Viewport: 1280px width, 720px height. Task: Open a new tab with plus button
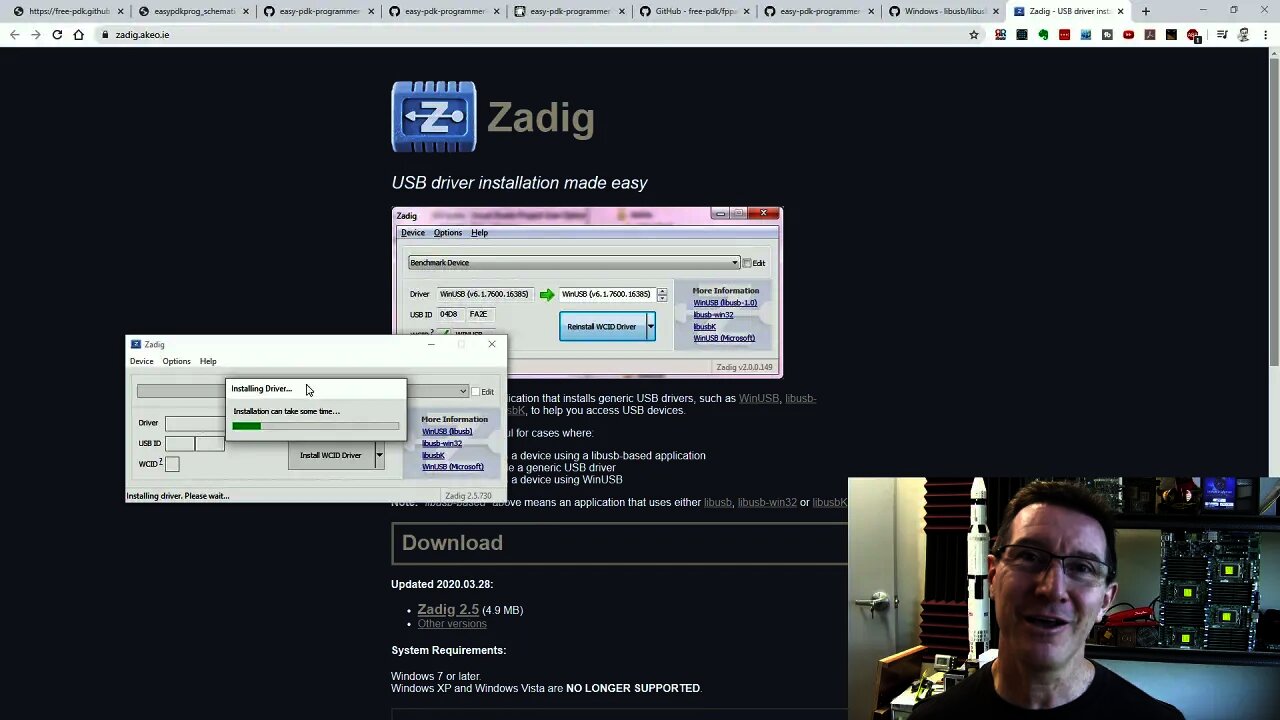tap(1146, 11)
